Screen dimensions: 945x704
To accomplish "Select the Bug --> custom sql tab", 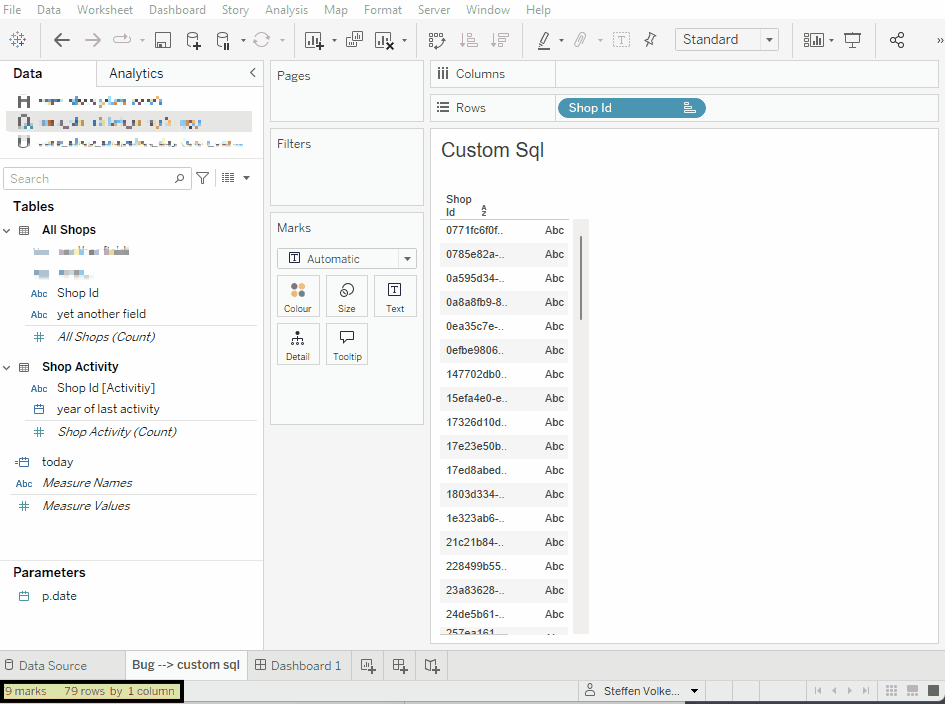I will (186, 665).
